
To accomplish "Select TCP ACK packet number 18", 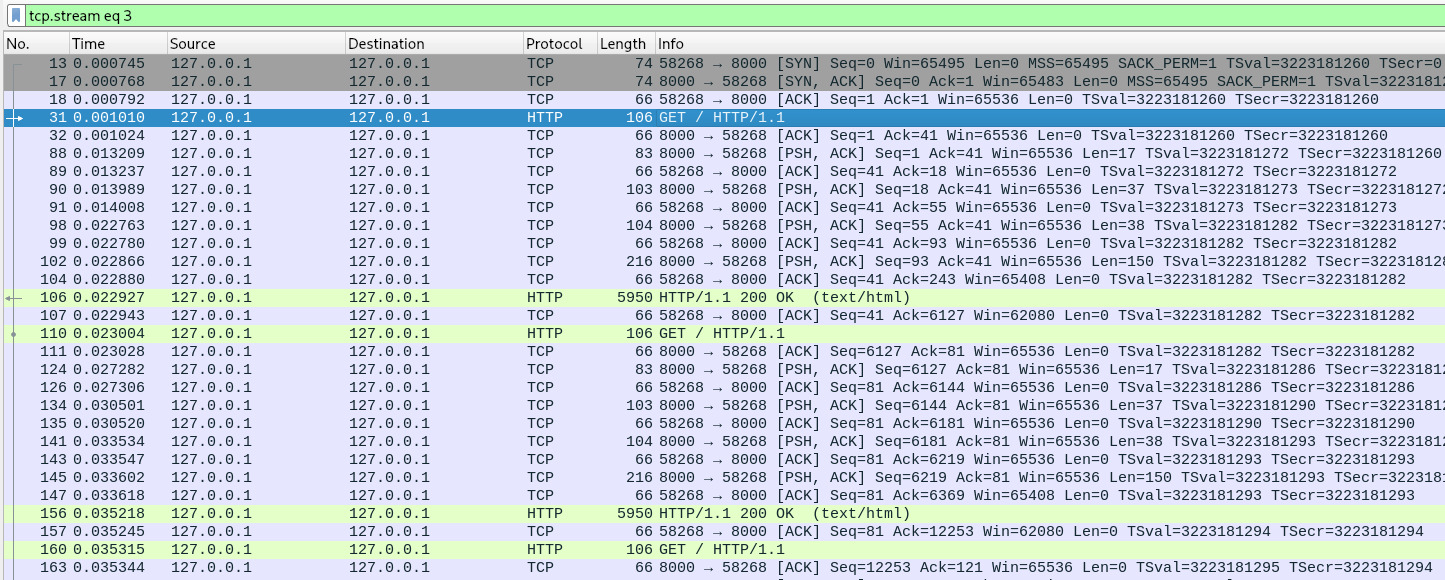I will point(400,99).
